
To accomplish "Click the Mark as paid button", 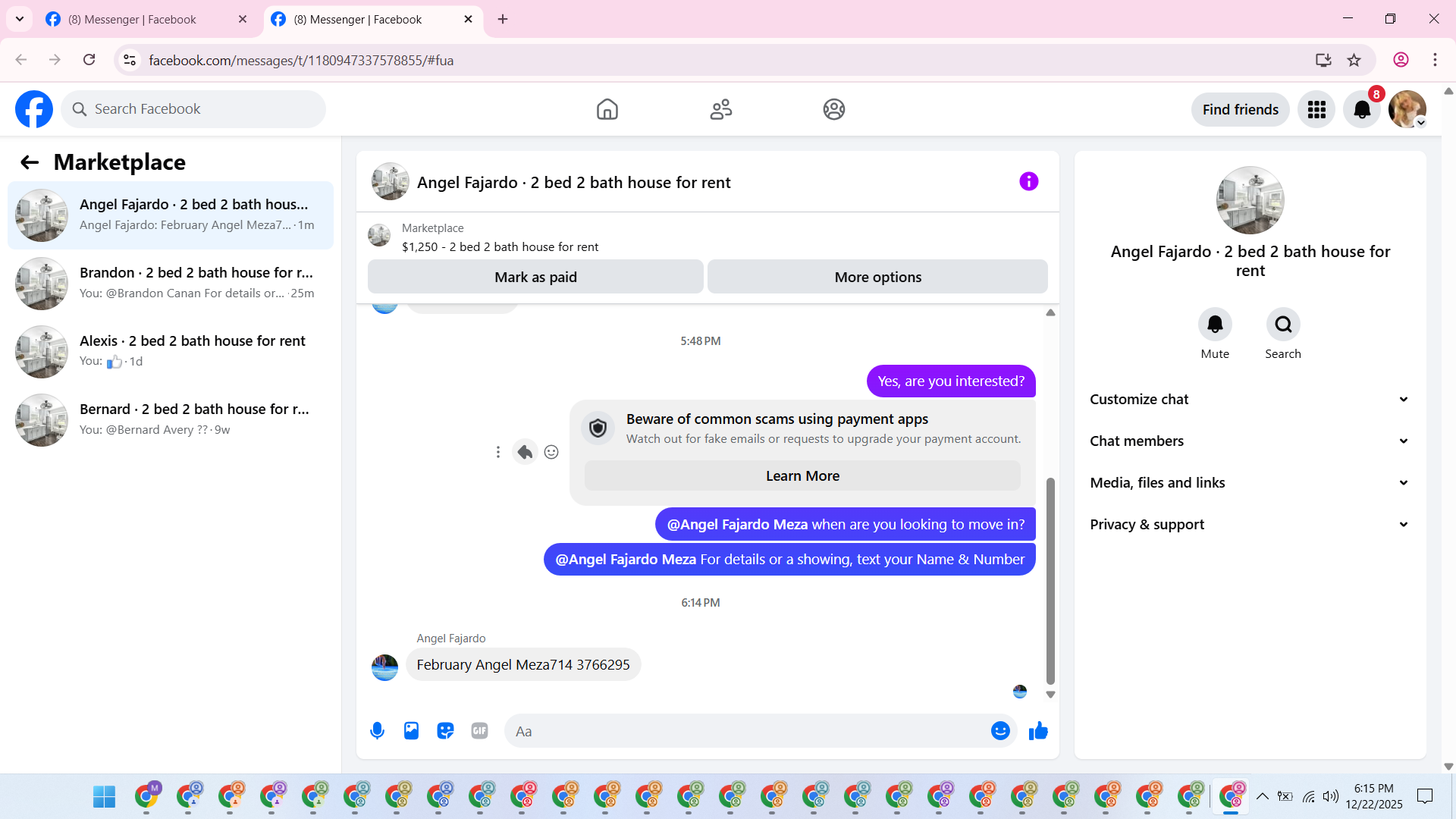I will click(535, 278).
